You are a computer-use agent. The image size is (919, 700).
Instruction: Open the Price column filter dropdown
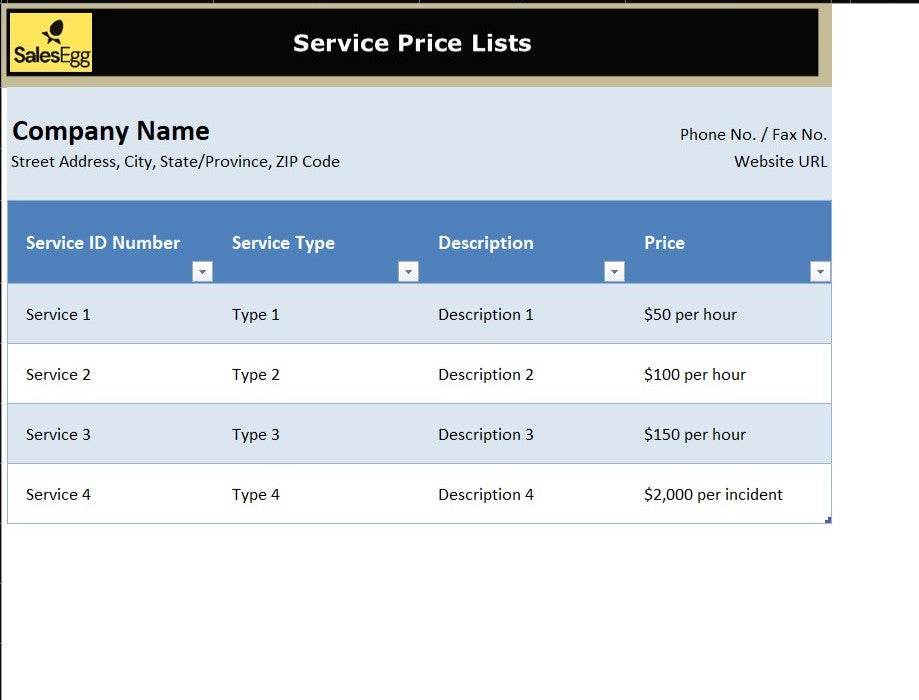click(x=820, y=271)
